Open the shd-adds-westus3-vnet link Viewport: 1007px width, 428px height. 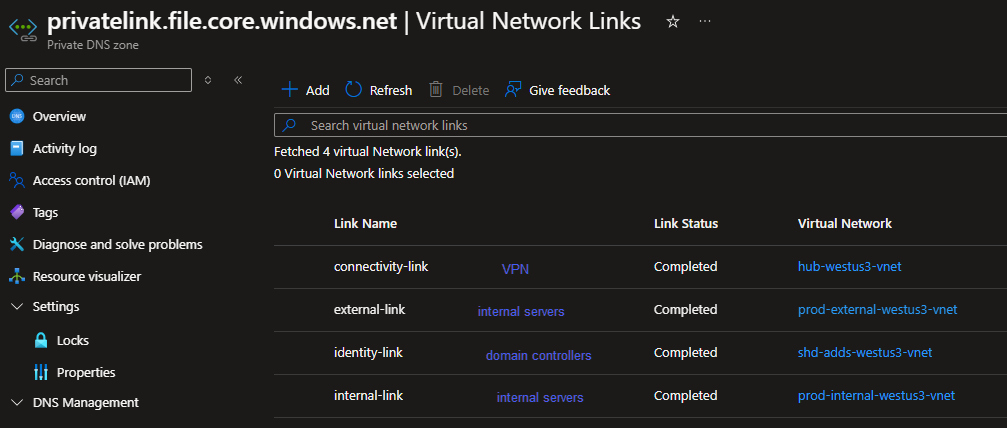coord(865,352)
